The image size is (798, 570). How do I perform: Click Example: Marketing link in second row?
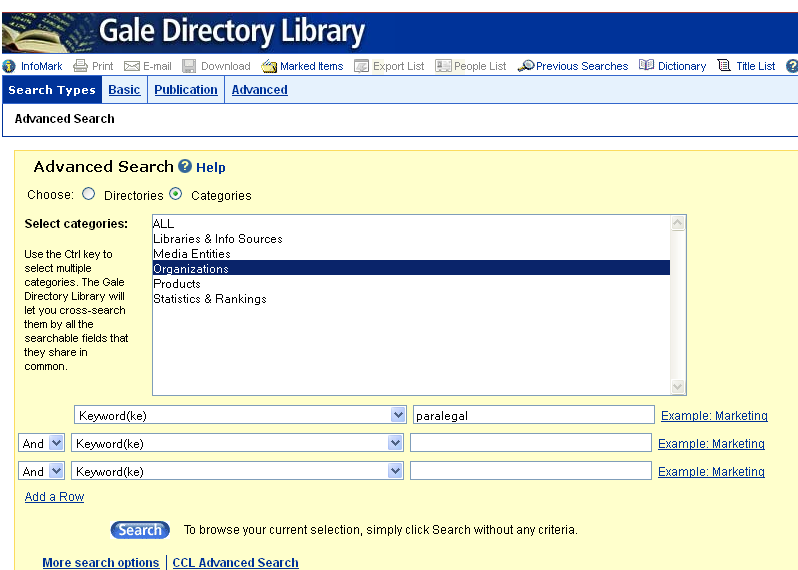click(711, 444)
